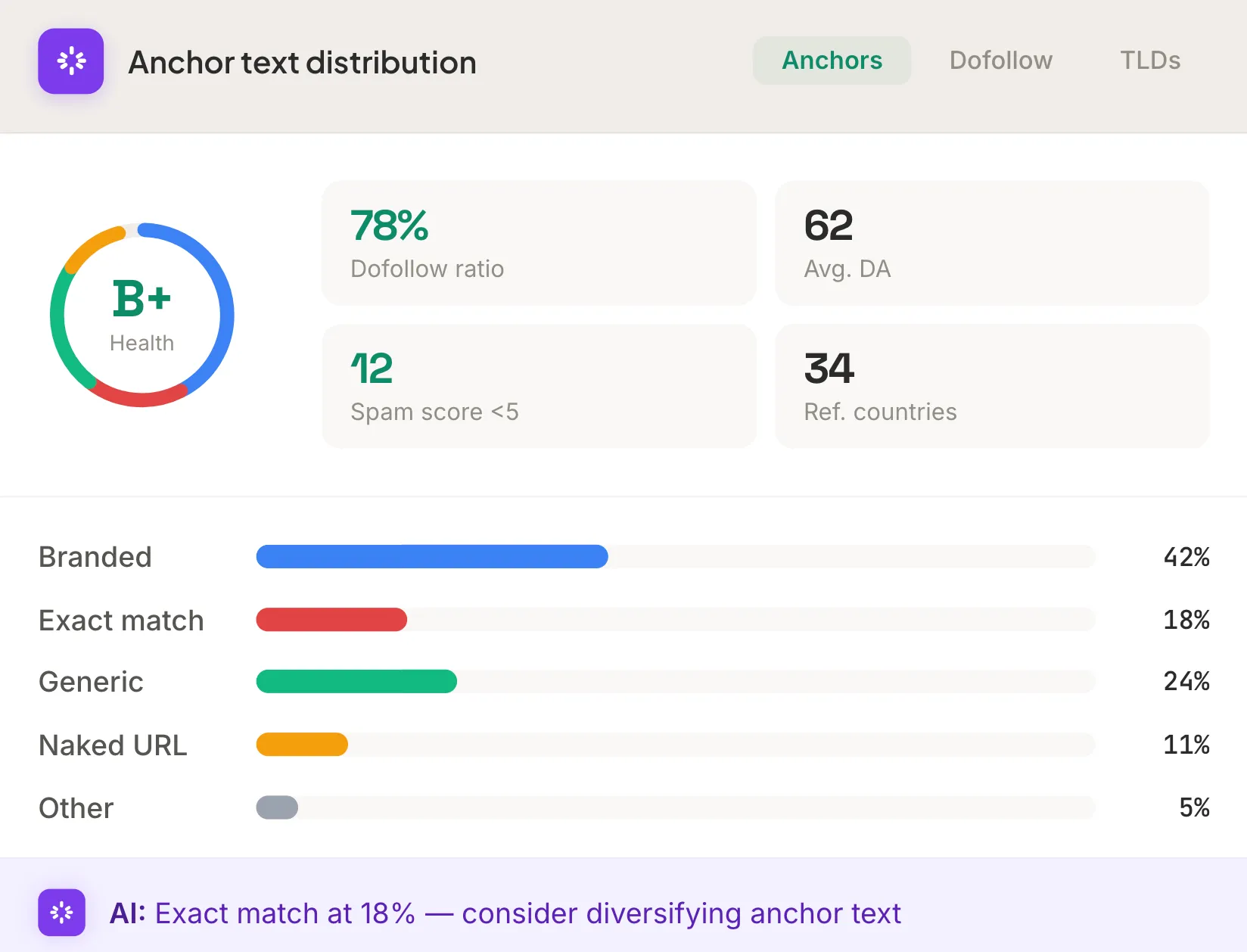Click the orange Naked URL bar

coord(301,745)
